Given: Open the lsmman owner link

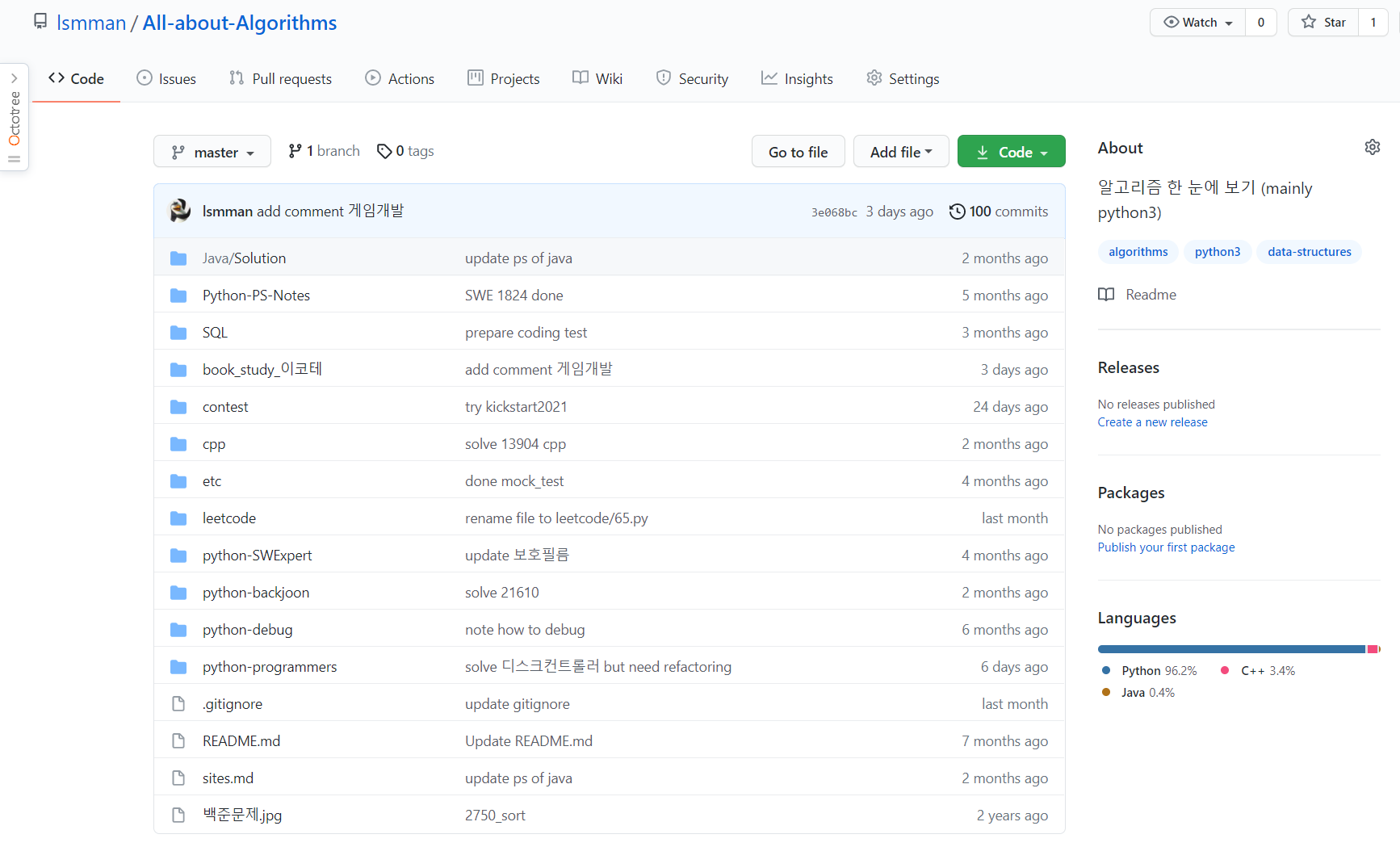Looking at the screenshot, I should point(91,23).
